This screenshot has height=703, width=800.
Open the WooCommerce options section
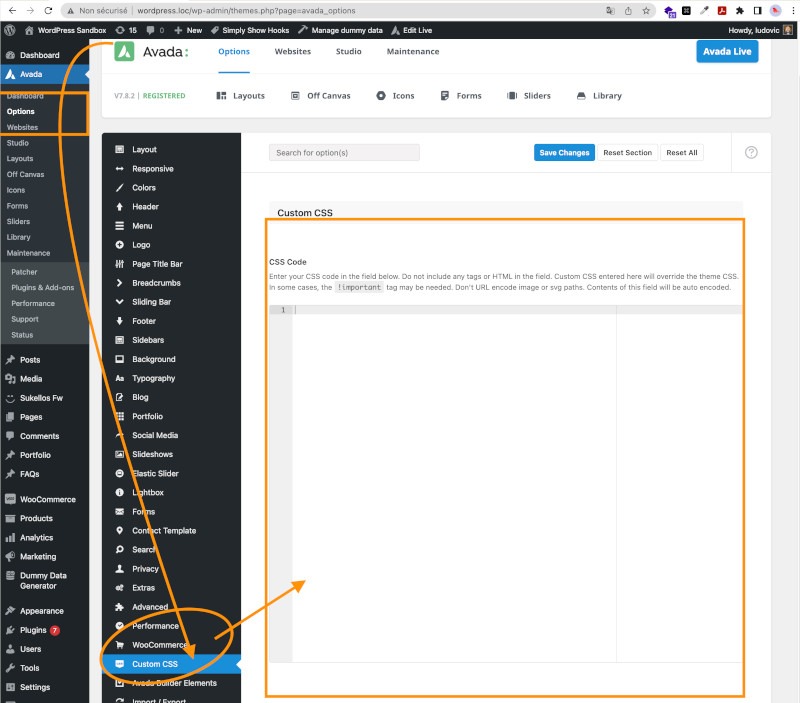155,645
